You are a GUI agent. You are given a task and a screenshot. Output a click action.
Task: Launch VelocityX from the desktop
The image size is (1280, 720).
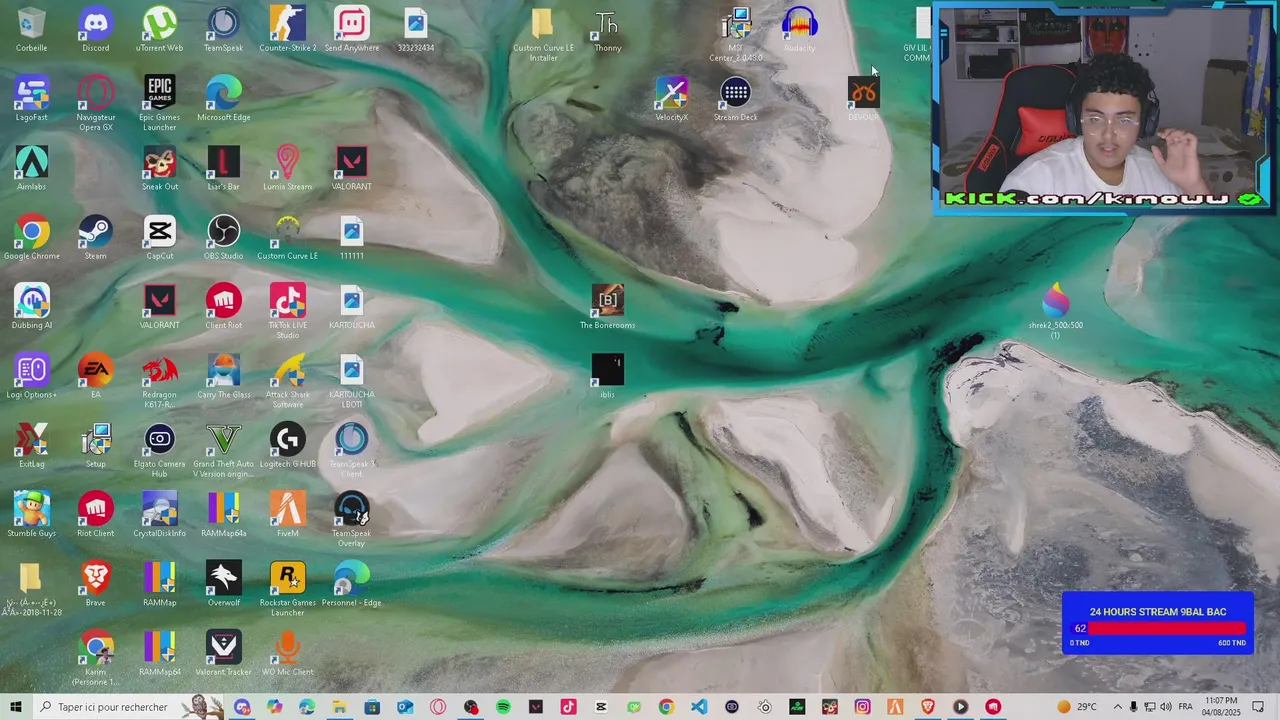pos(671,99)
